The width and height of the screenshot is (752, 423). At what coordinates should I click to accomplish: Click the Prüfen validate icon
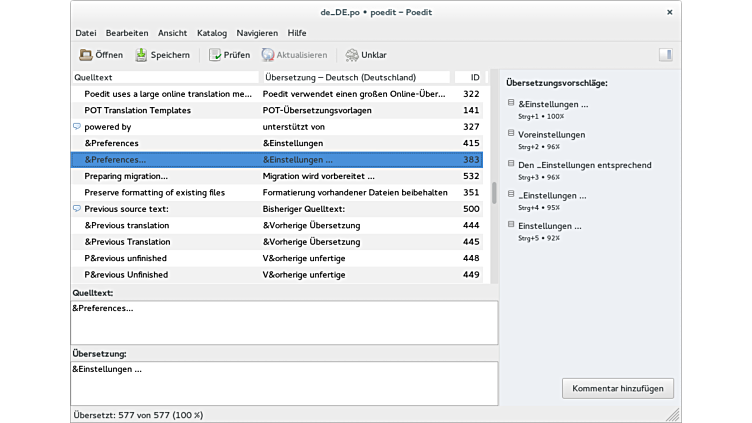(x=214, y=55)
